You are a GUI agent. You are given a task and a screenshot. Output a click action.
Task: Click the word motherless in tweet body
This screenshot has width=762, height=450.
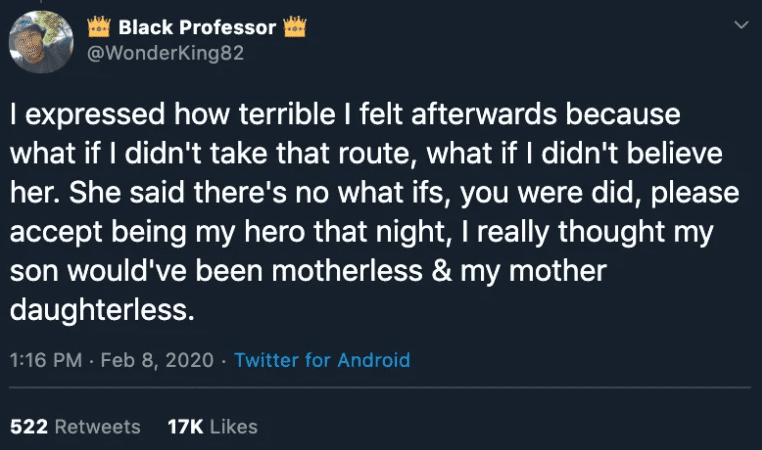tap(347, 270)
